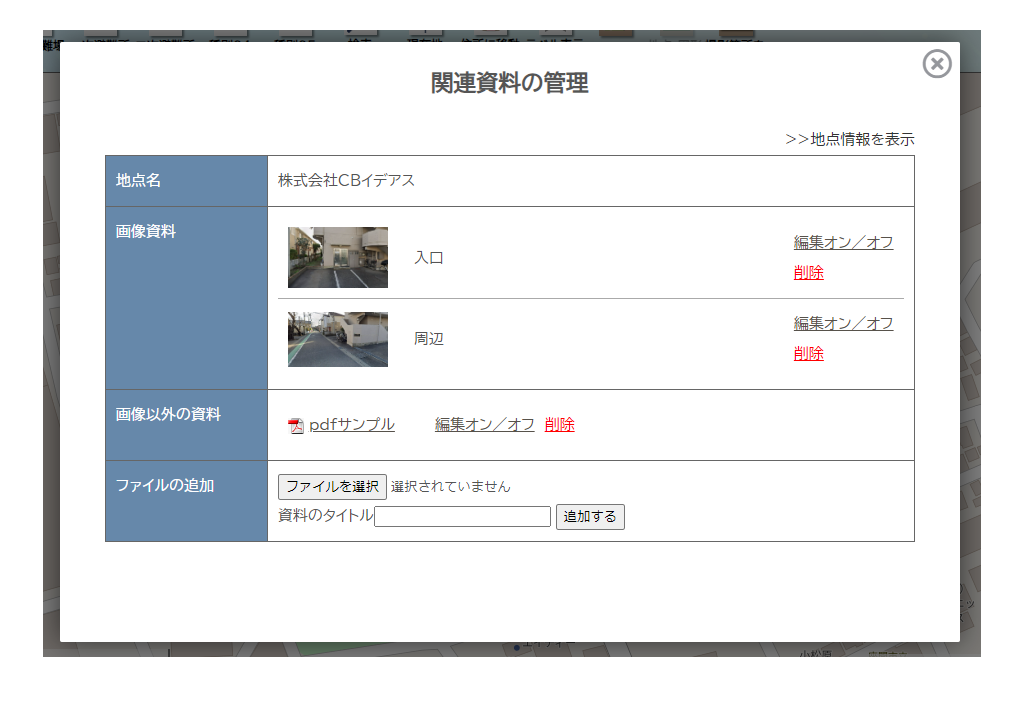The image size is (1029, 703).
Task: Click inside the 資料のタイトル text field
Action: tap(462, 516)
